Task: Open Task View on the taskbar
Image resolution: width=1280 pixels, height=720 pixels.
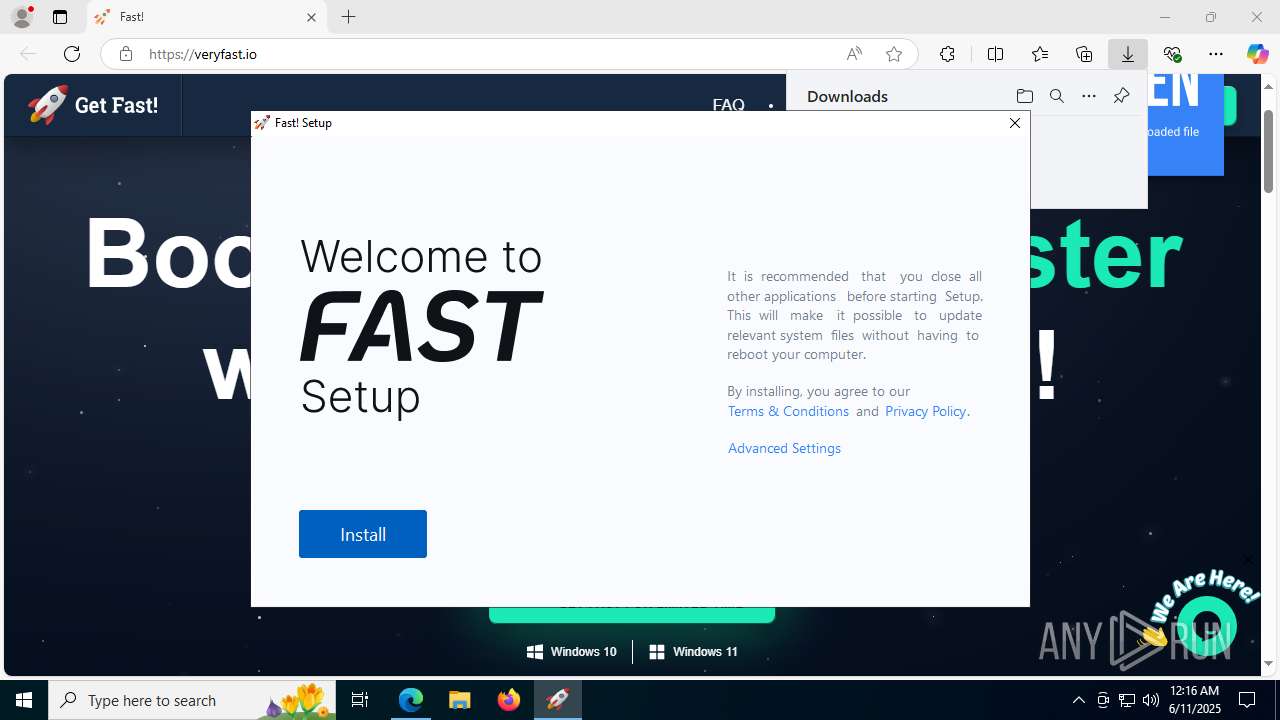Action: pos(360,700)
